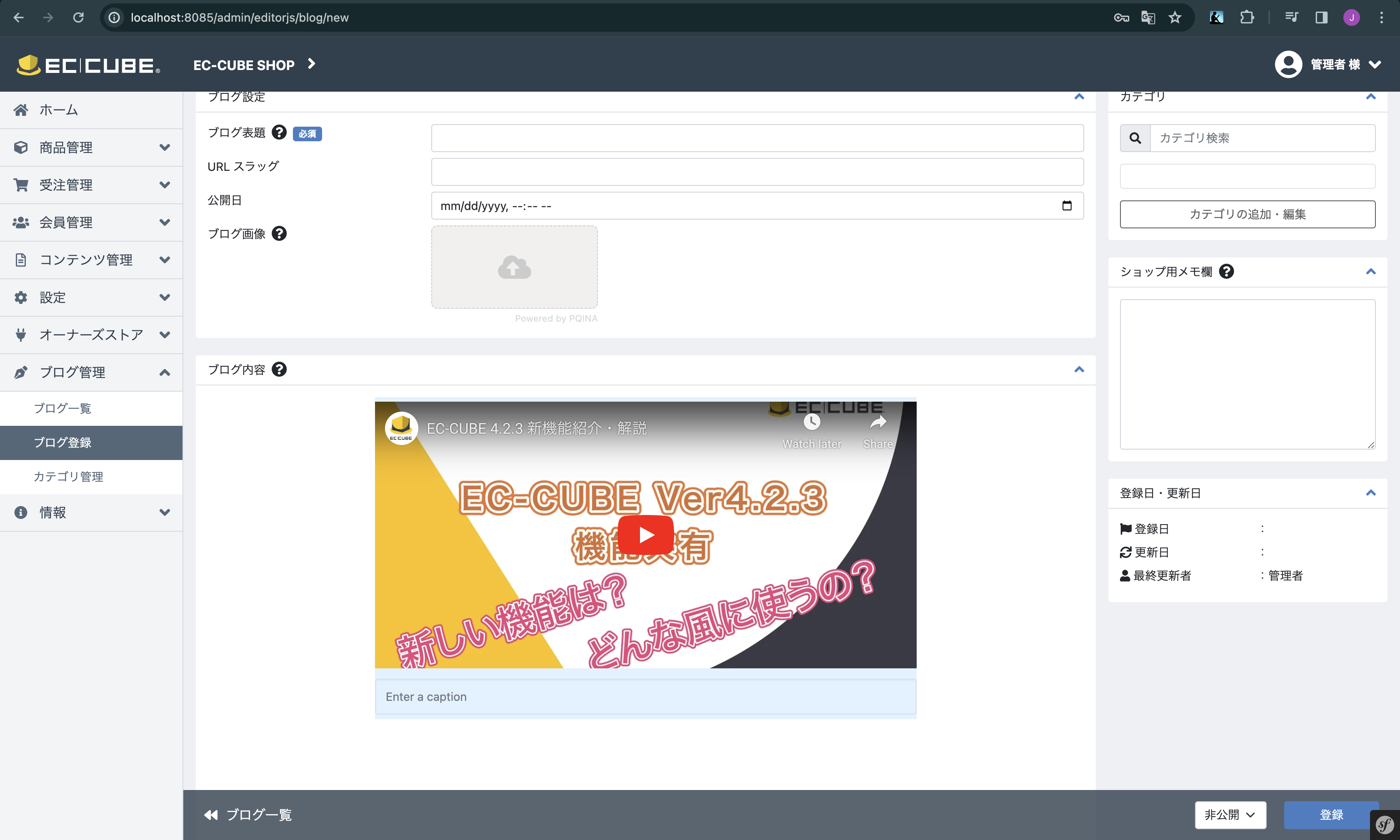Bookmark this page with star icon
The width and height of the screenshot is (1400, 840).
1175,17
